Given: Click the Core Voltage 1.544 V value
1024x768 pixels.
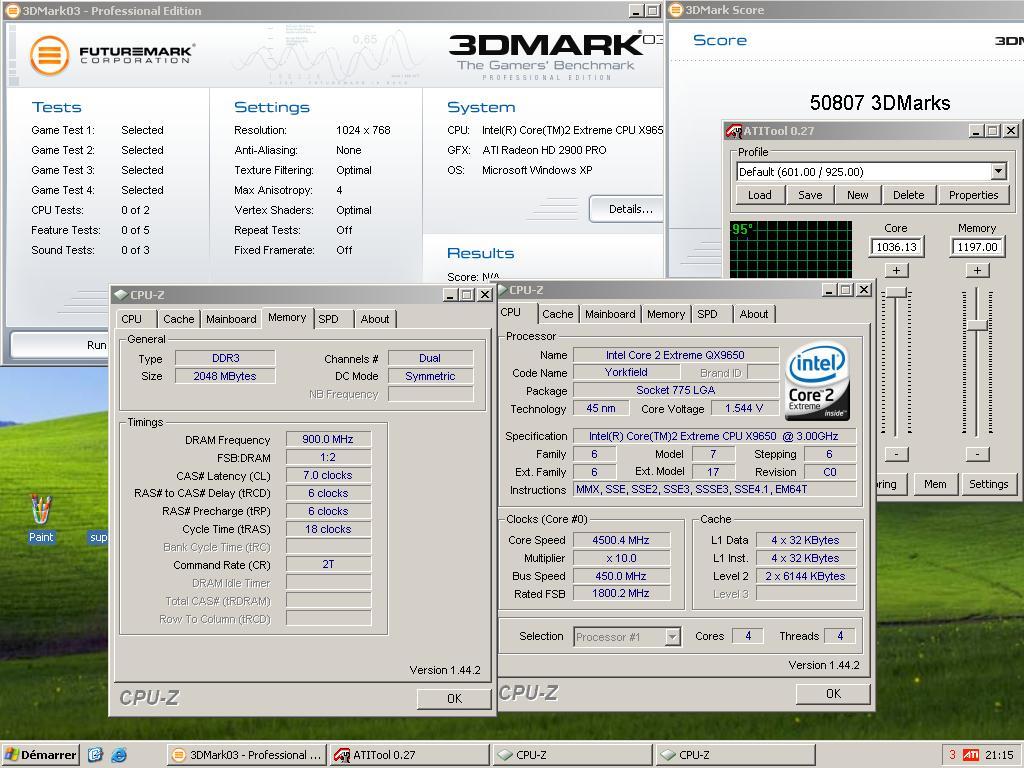Looking at the screenshot, I should (x=744, y=408).
